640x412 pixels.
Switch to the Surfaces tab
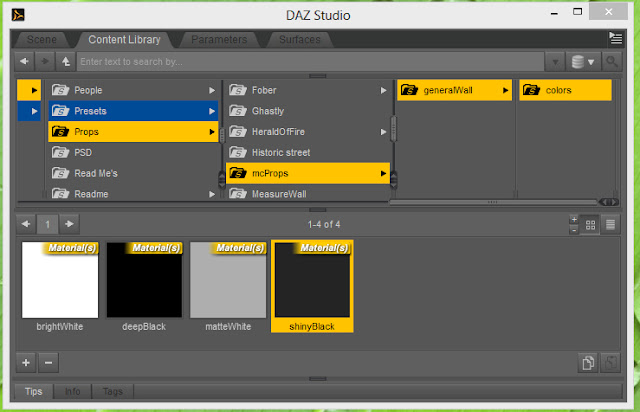click(300, 40)
